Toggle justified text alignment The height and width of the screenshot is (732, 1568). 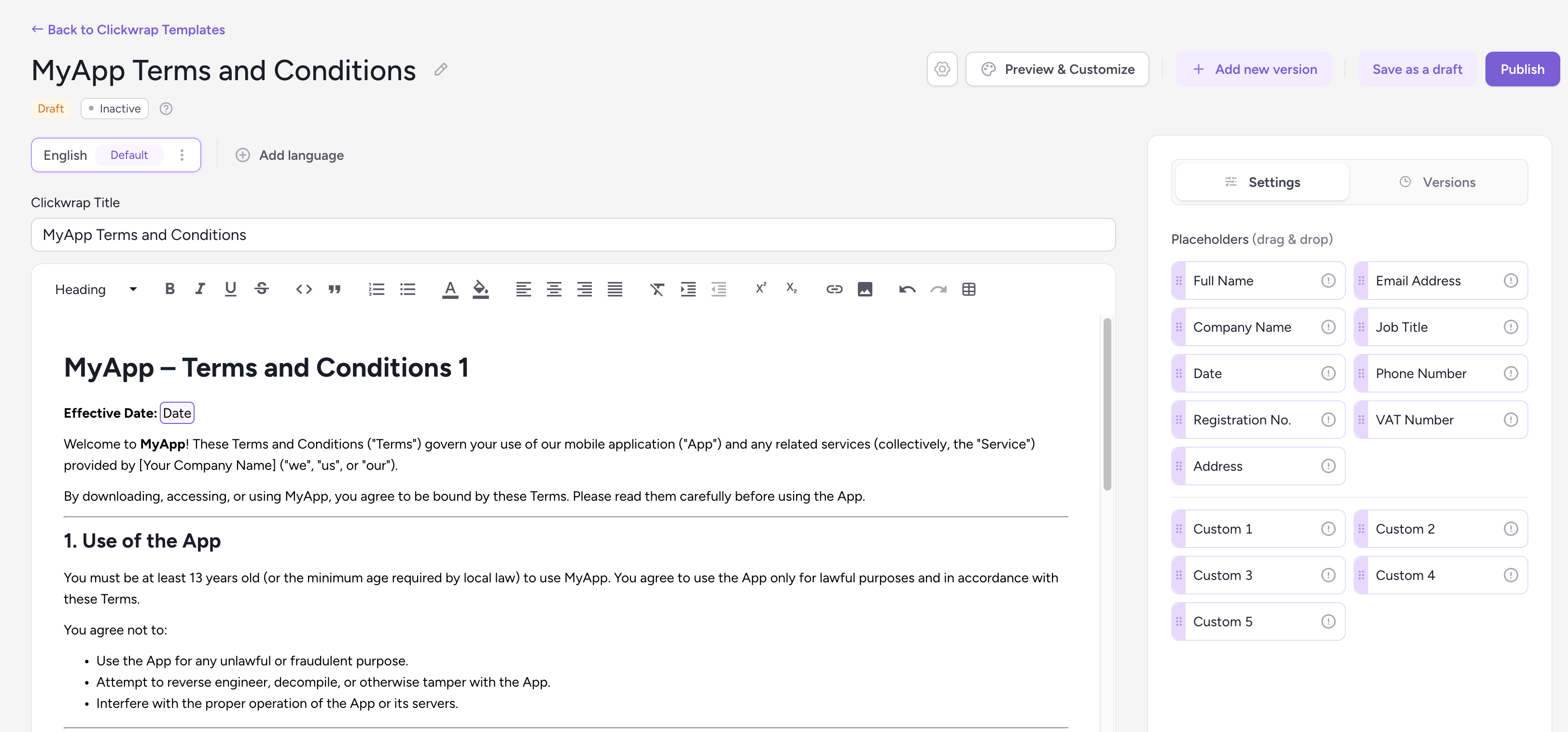click(615, 289)
